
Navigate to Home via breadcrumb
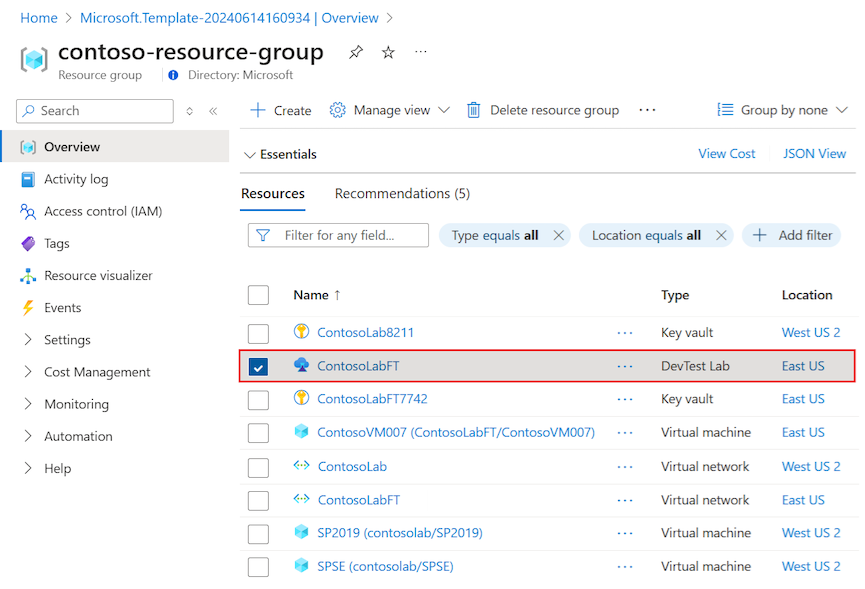[x=38, y=18]
